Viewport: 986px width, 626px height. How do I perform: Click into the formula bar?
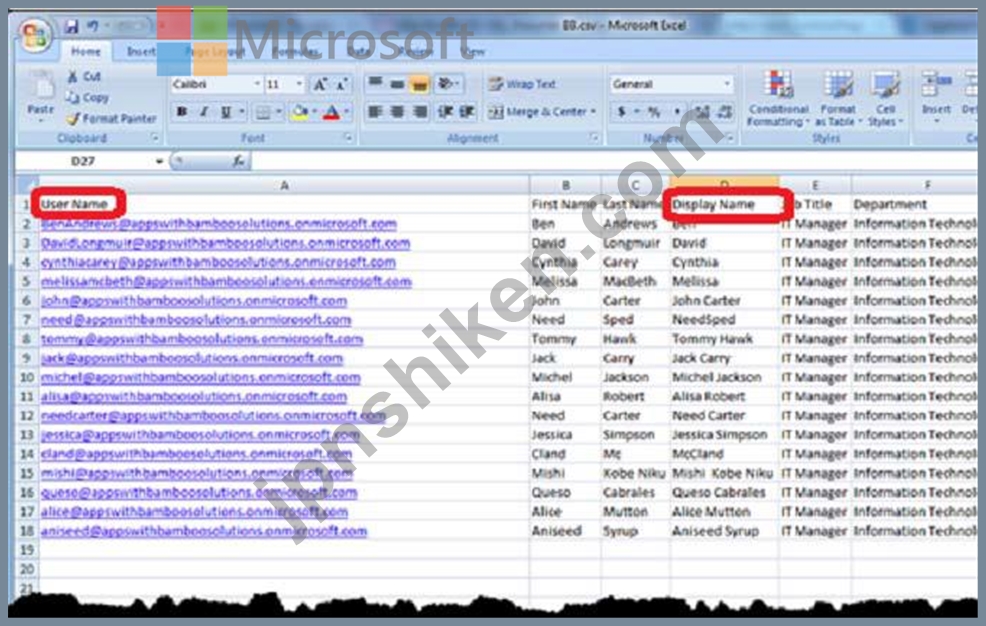click(613, 162)
